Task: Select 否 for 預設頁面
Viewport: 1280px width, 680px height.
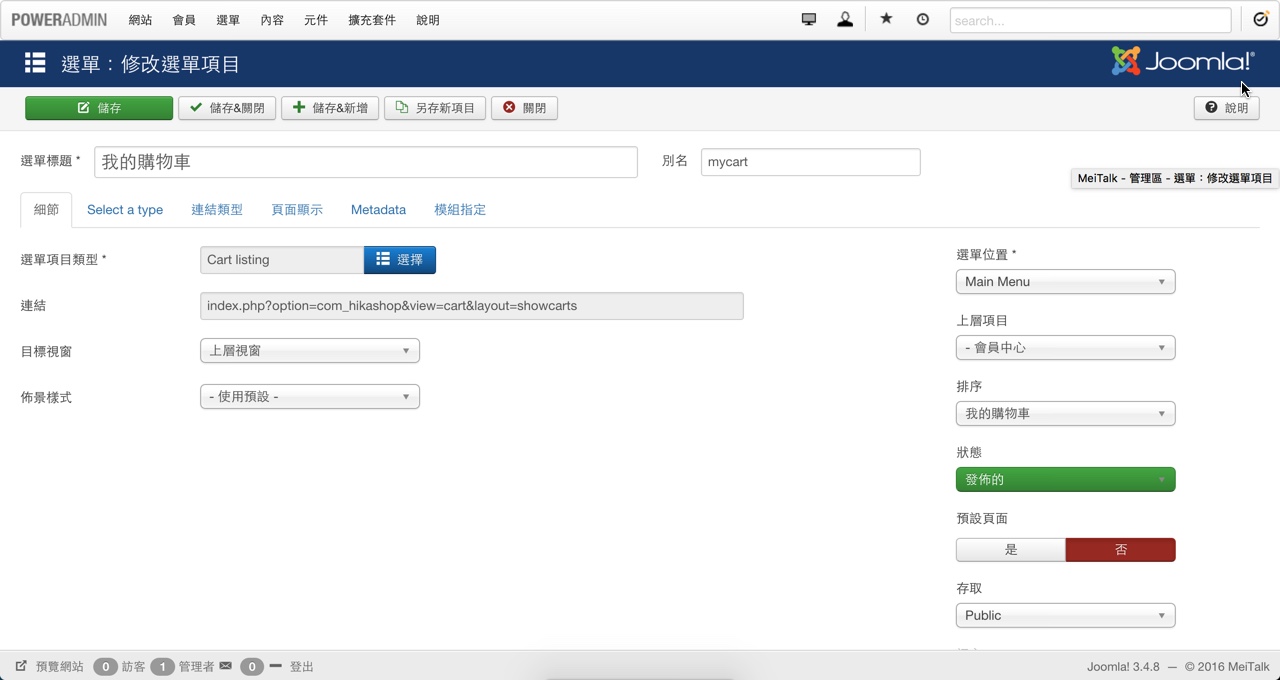Action: 1121,550
